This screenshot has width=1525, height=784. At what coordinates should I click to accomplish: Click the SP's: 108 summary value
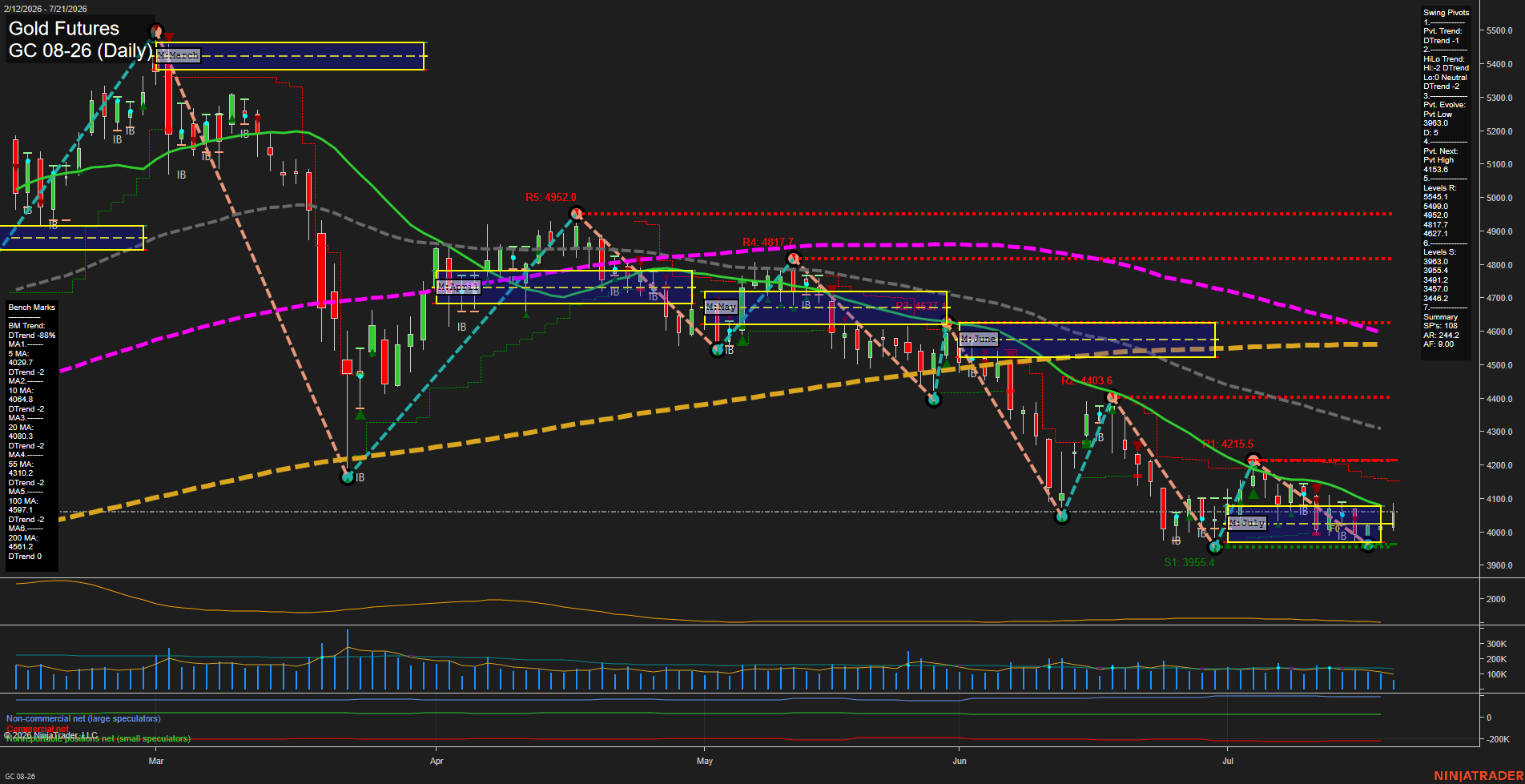1440,326
